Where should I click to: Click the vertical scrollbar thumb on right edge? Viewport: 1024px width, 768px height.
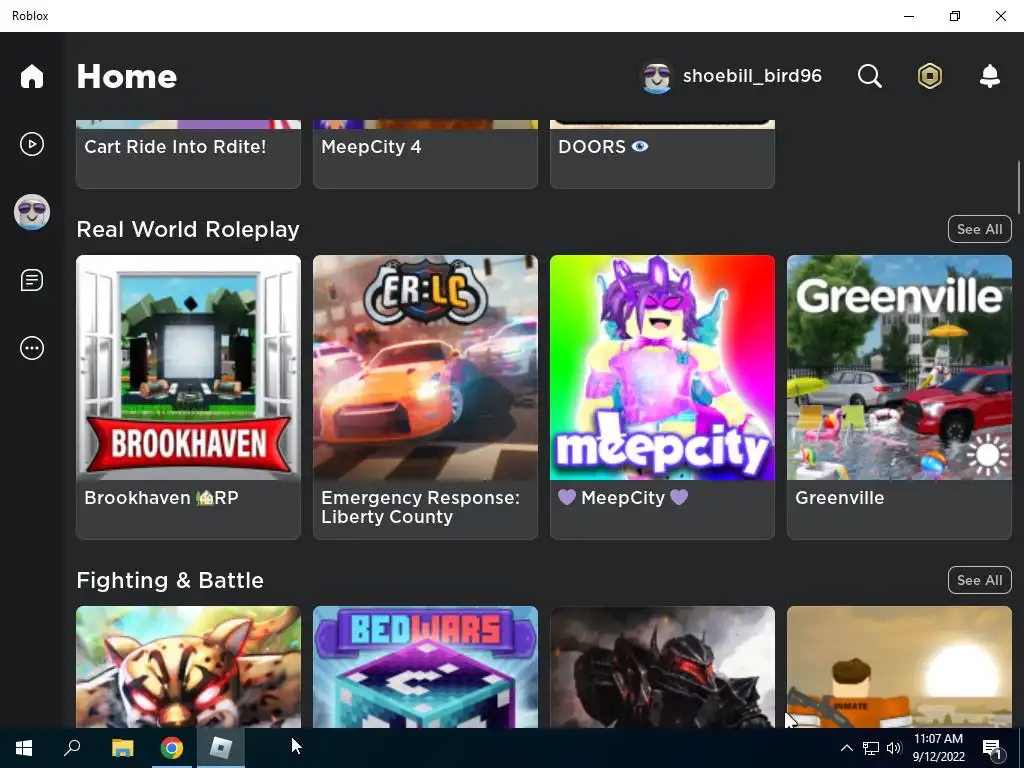point(1019,187)
